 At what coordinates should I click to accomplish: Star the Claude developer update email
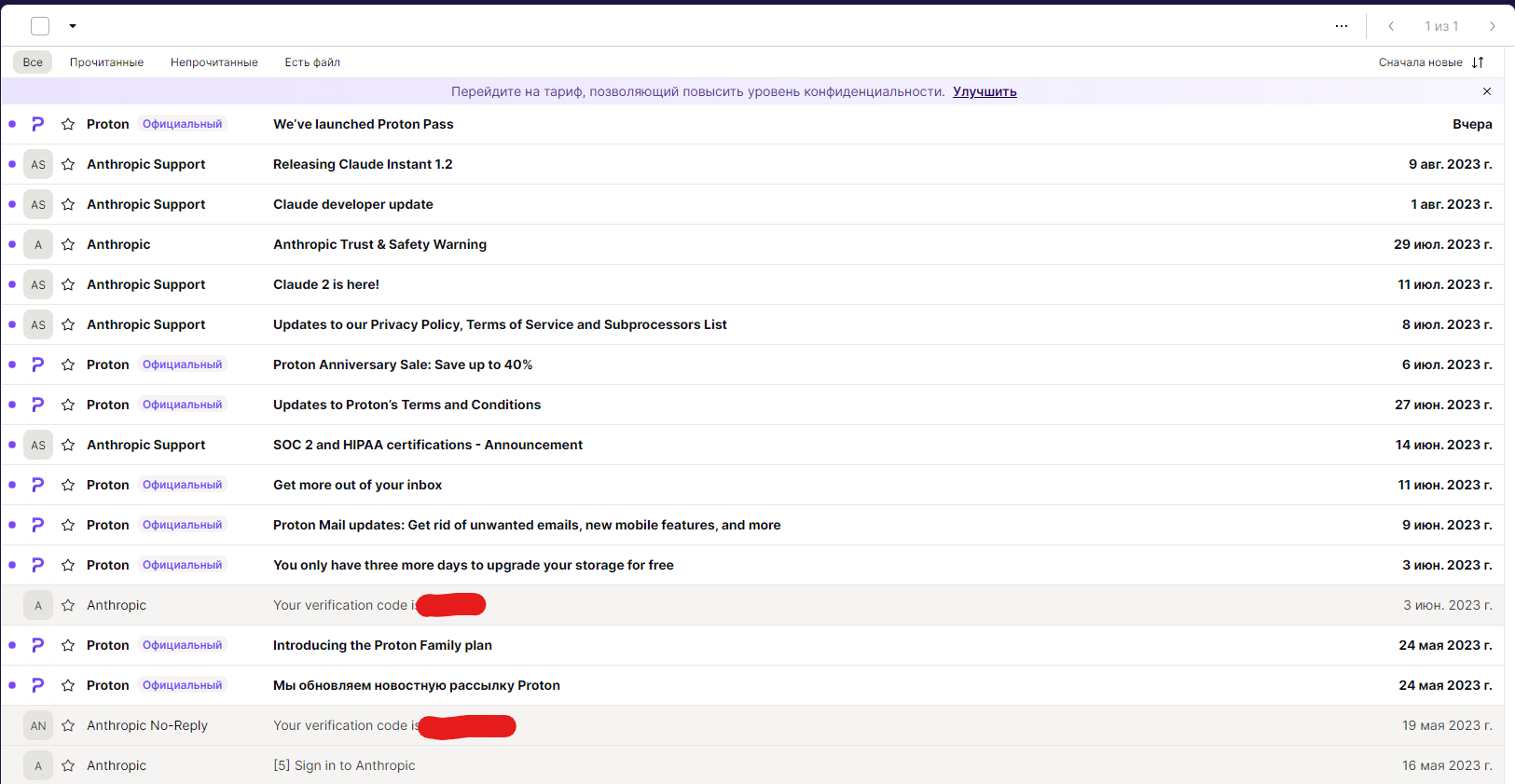coord(68,204)
